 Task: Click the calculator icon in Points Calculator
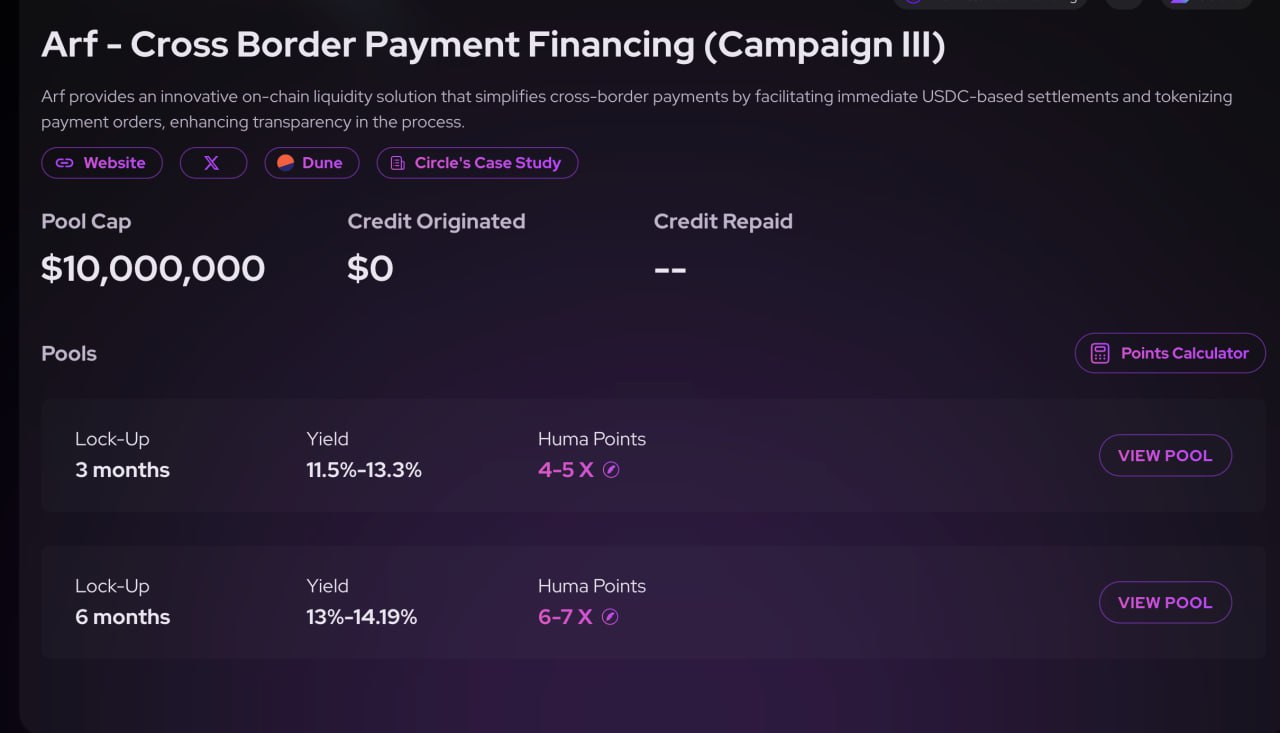pyautogui.click(x=1100, y=353)
